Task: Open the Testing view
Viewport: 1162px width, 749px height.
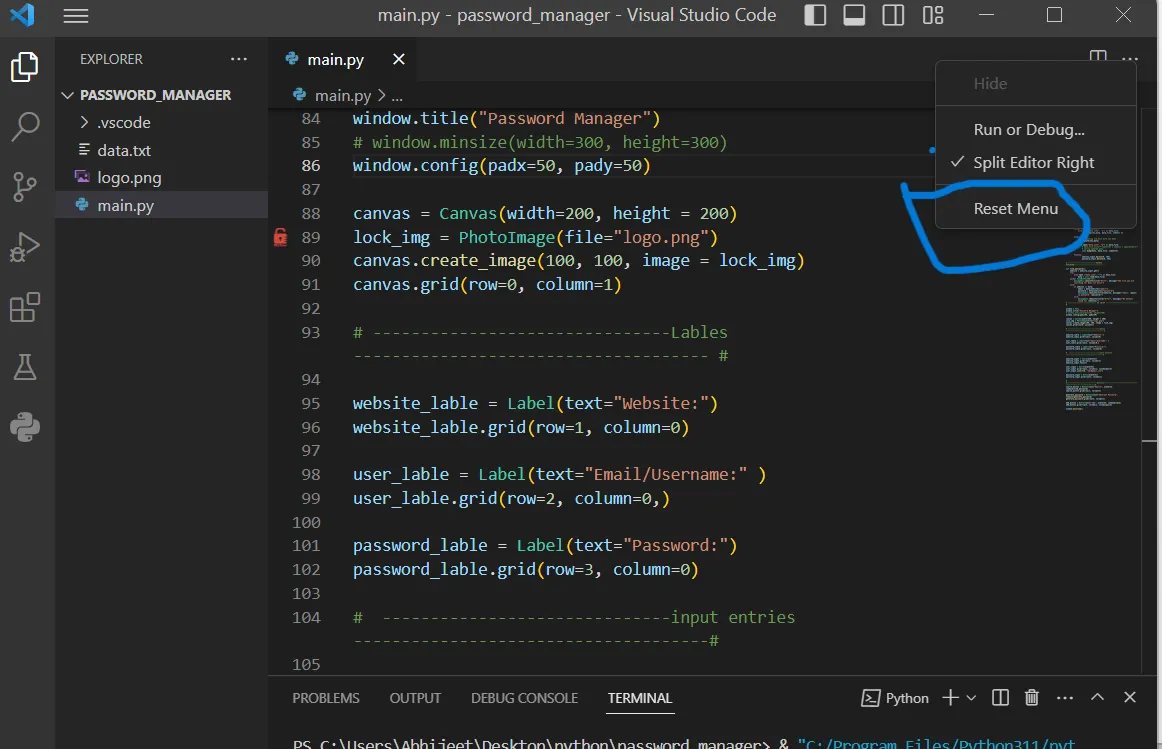Action: tap(25, 368)
